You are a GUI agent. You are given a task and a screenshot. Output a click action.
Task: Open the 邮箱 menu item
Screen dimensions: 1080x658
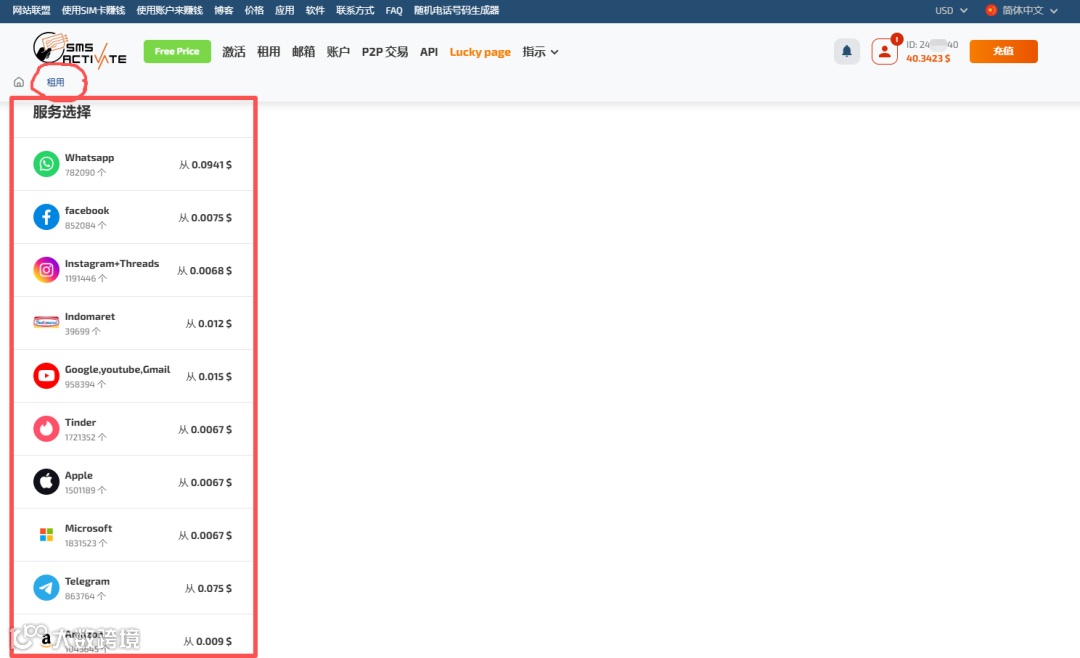tap(303, 52)
